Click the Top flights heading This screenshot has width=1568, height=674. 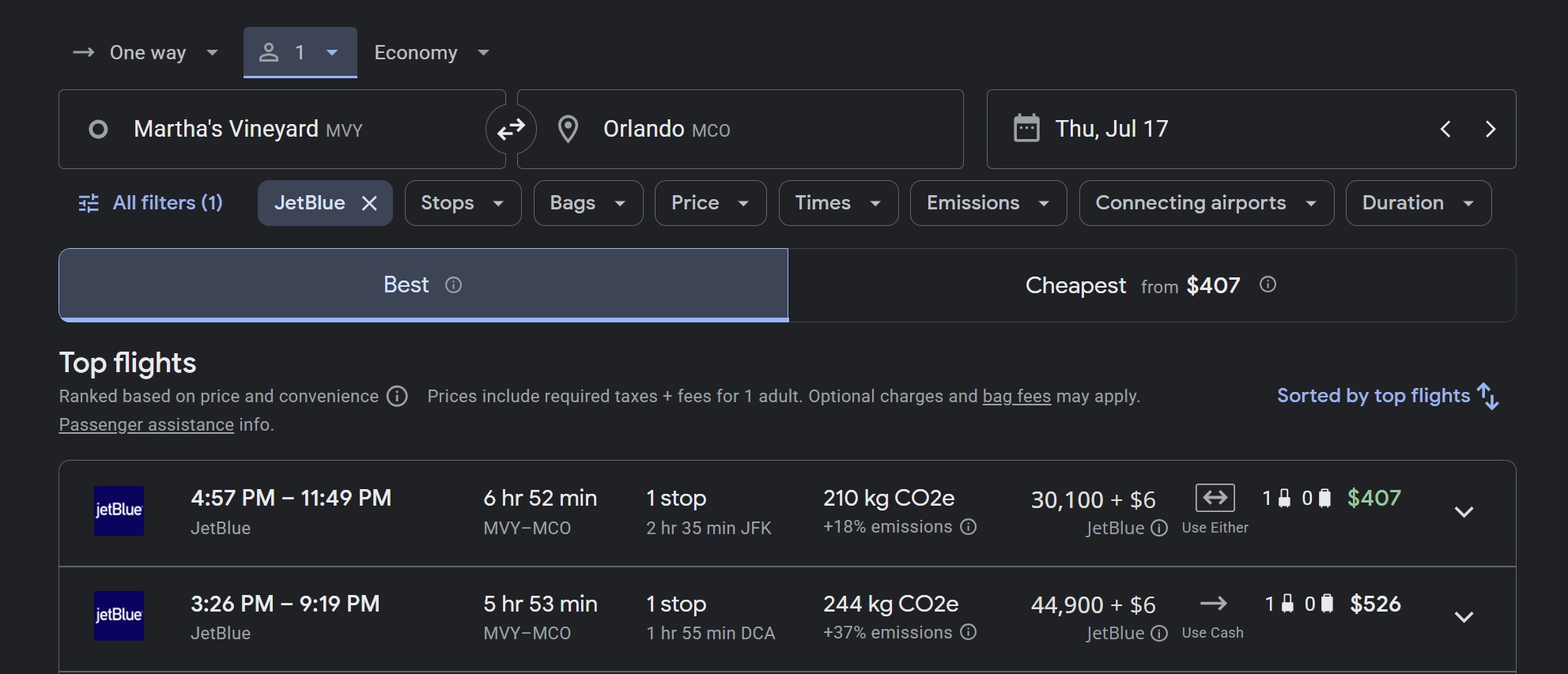tap(127, 363)
